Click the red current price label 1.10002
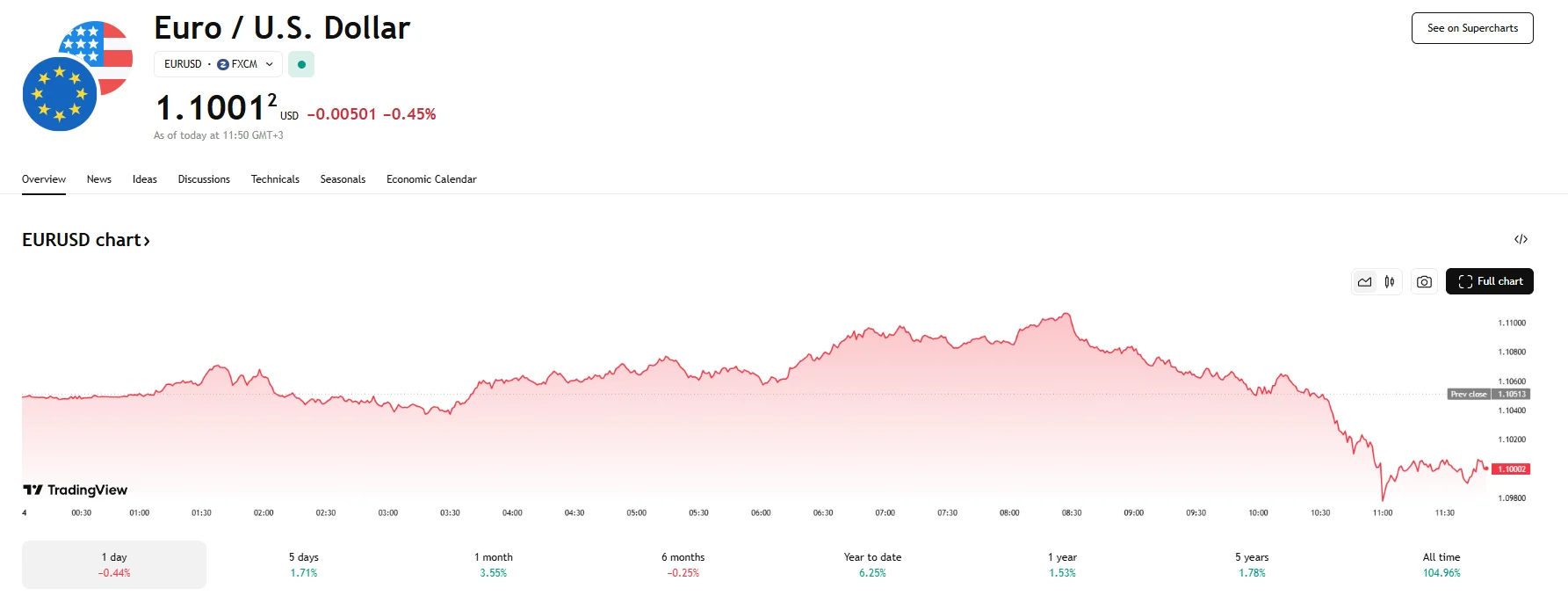The width and height of the screenshot is (1568, 610). point(1512,469)
